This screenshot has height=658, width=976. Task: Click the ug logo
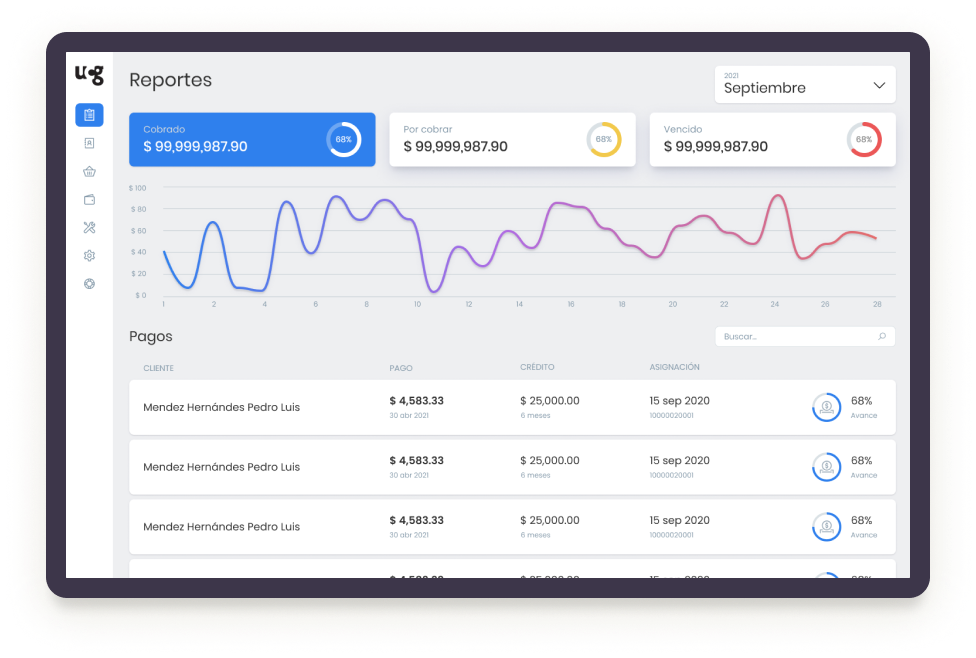coord(89,75)
